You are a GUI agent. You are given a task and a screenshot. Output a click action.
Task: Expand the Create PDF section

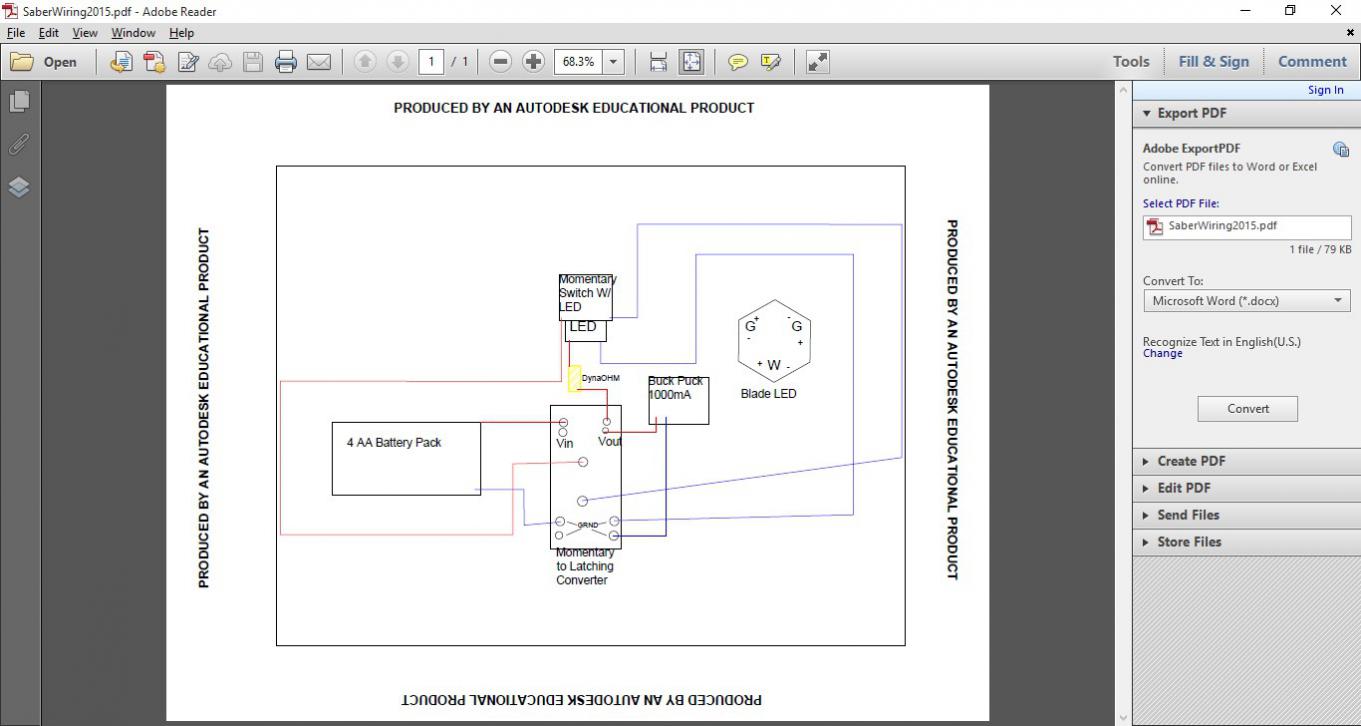pos(1190,461)
